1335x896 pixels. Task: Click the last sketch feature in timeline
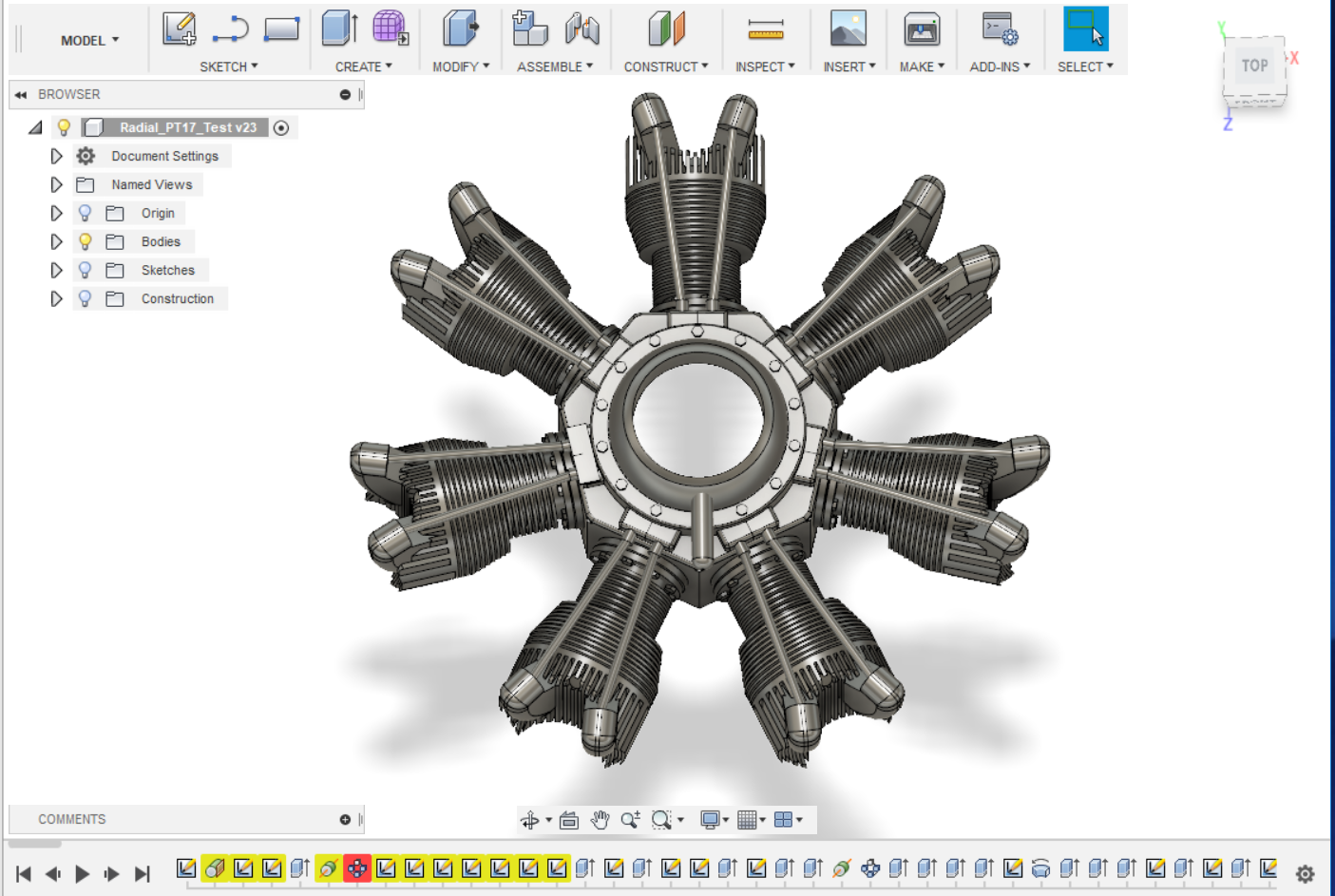[x=1268, y=868]
